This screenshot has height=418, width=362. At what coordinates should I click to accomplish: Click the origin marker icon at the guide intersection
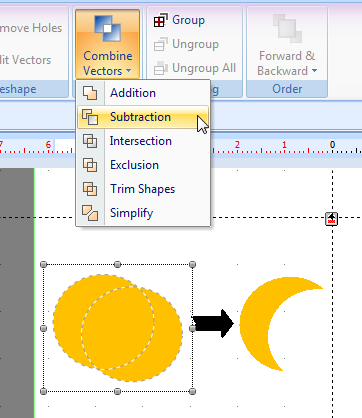tap(331, 219)
